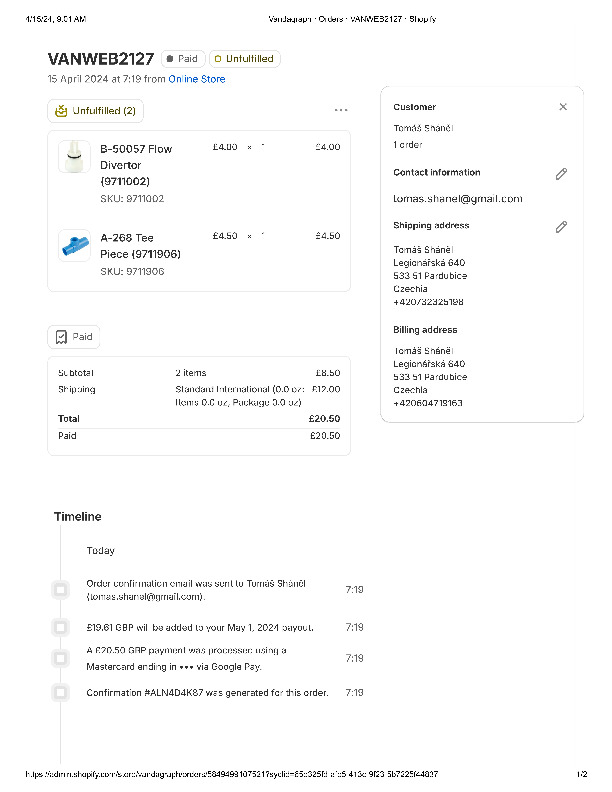The height and width of the screenshot is (792, 612).
Task: Edit contact information pencil icon
Action: (561, 174)
